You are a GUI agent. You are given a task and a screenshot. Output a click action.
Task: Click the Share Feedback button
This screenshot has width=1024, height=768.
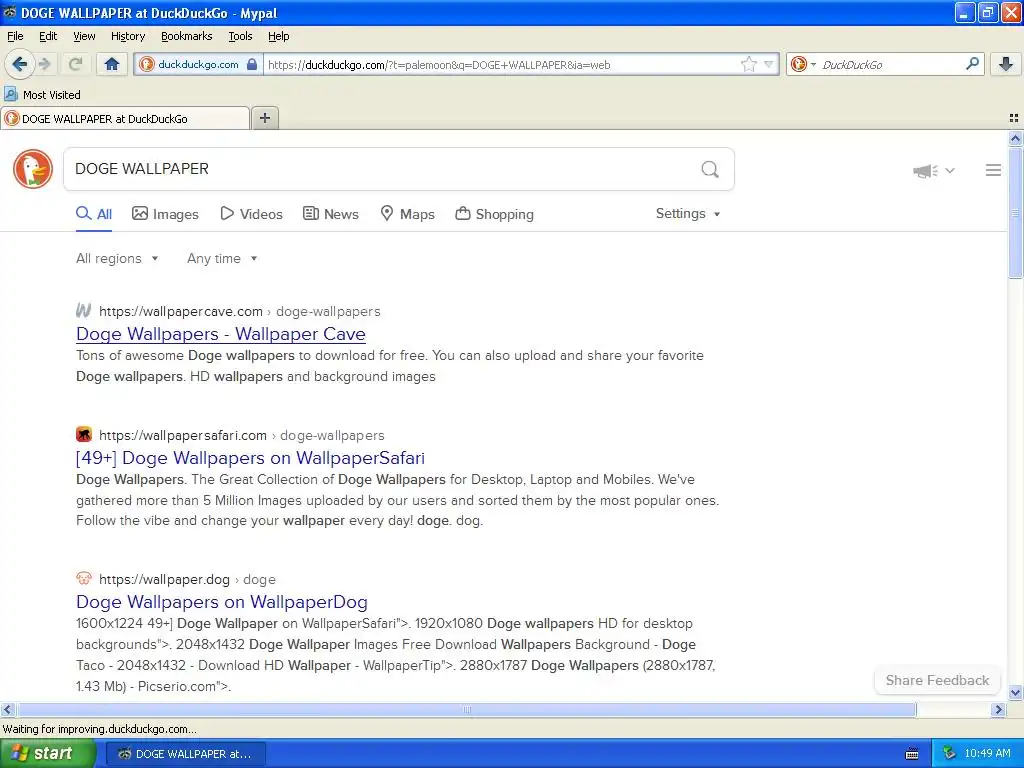tap(937, 680)
